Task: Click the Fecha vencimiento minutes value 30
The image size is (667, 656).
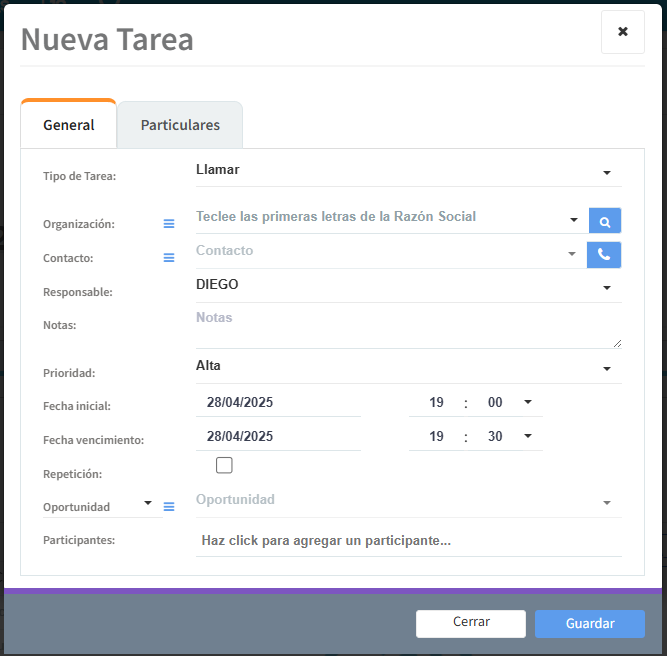Action: click(495, 436)
